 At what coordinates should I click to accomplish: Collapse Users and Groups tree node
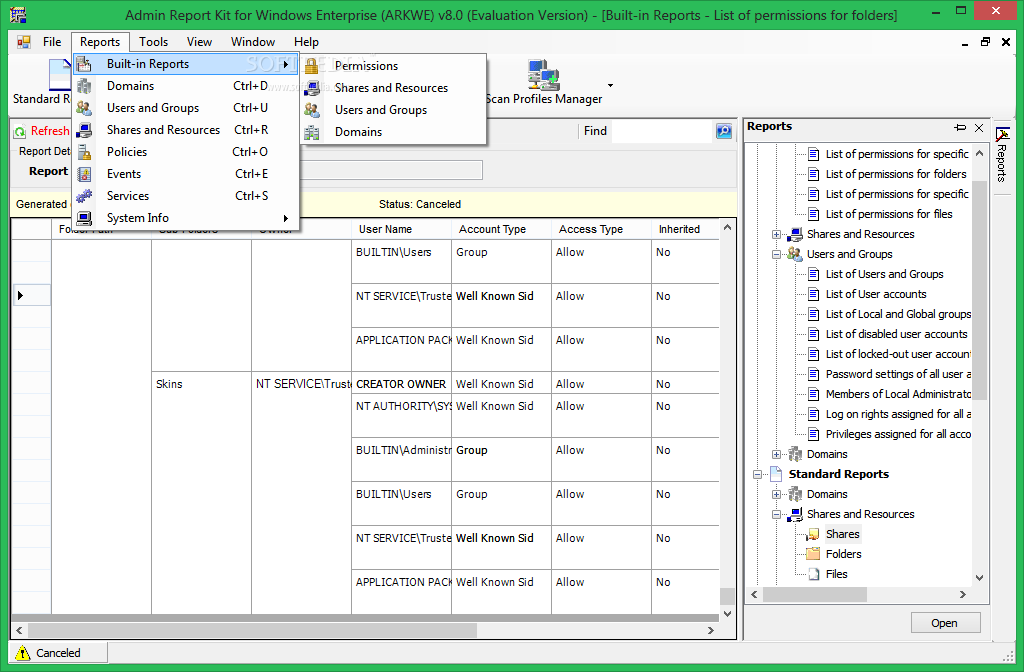click(776, 254)
